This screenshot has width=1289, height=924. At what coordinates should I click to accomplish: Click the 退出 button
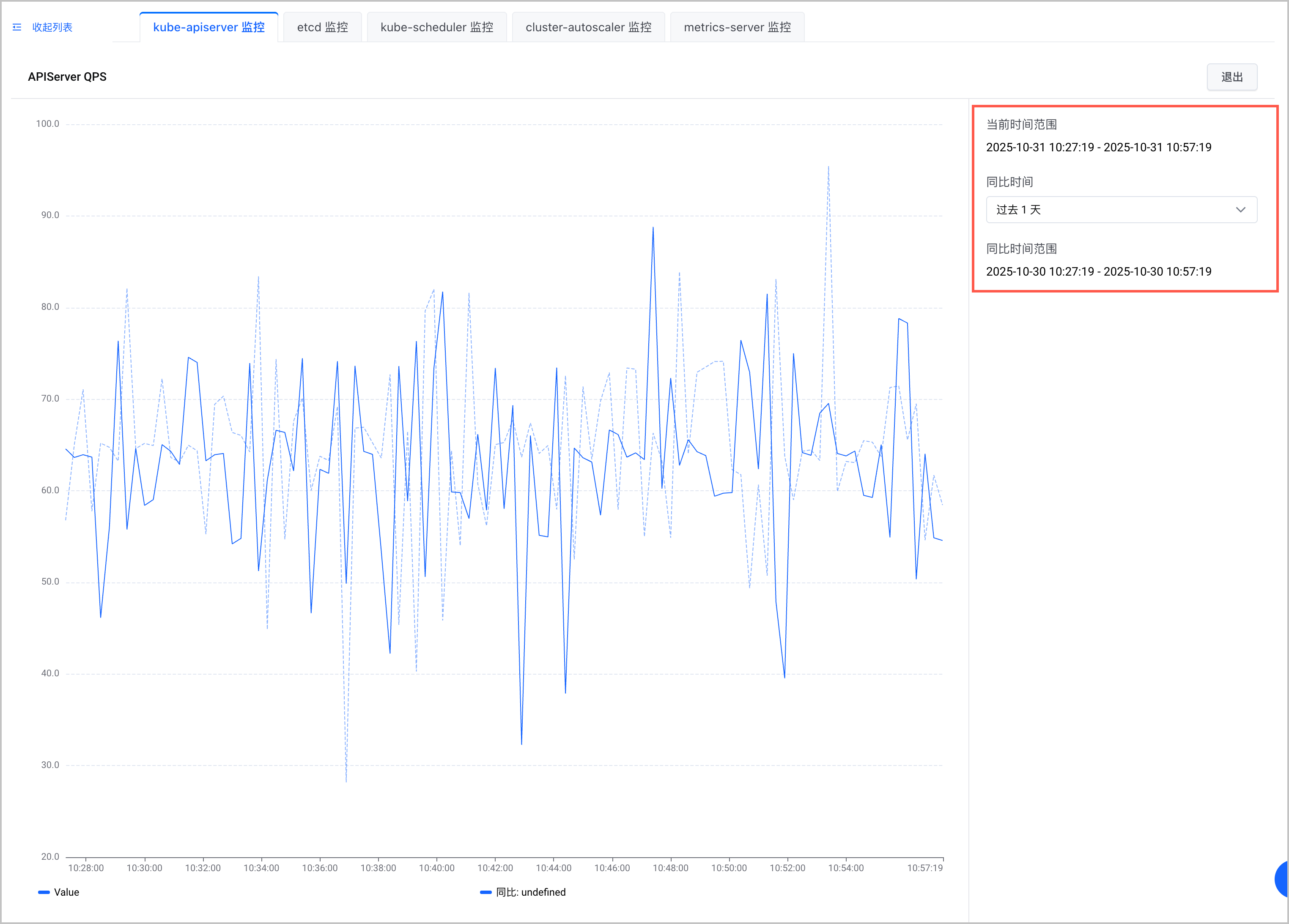[x=1232, y=77]
